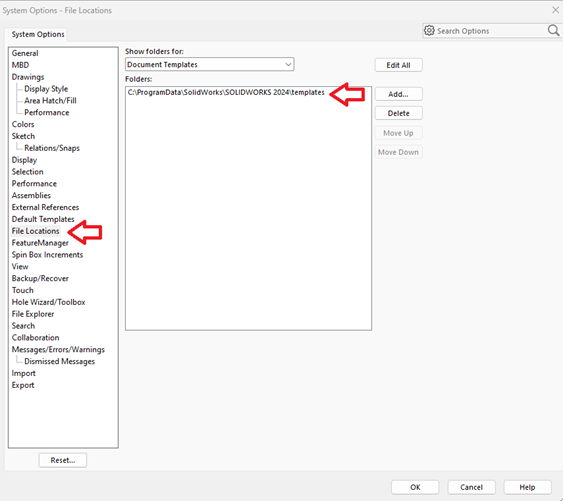
Task: Select the SOLIDWORKS 2024 templates folder path
Action: tap(226, 92)
